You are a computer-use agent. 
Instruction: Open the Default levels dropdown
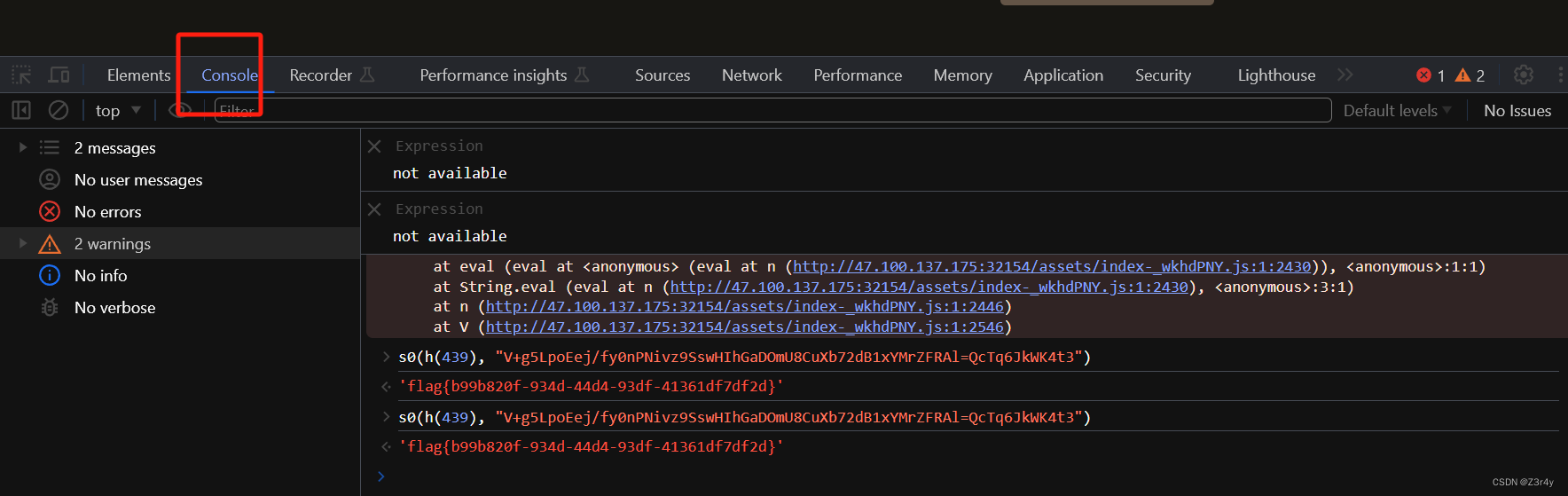pyautogui.click(x=1397, y=110)
